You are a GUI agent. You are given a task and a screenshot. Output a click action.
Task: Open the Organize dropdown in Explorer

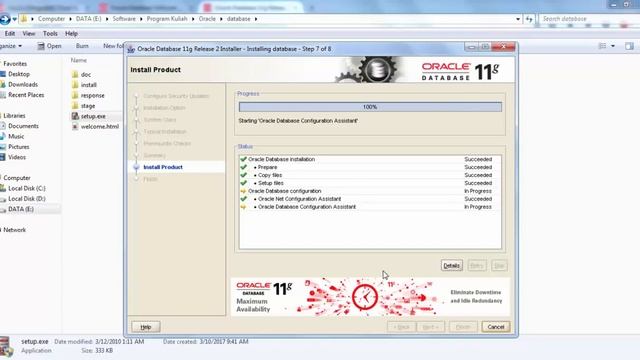tap(11, 46)
